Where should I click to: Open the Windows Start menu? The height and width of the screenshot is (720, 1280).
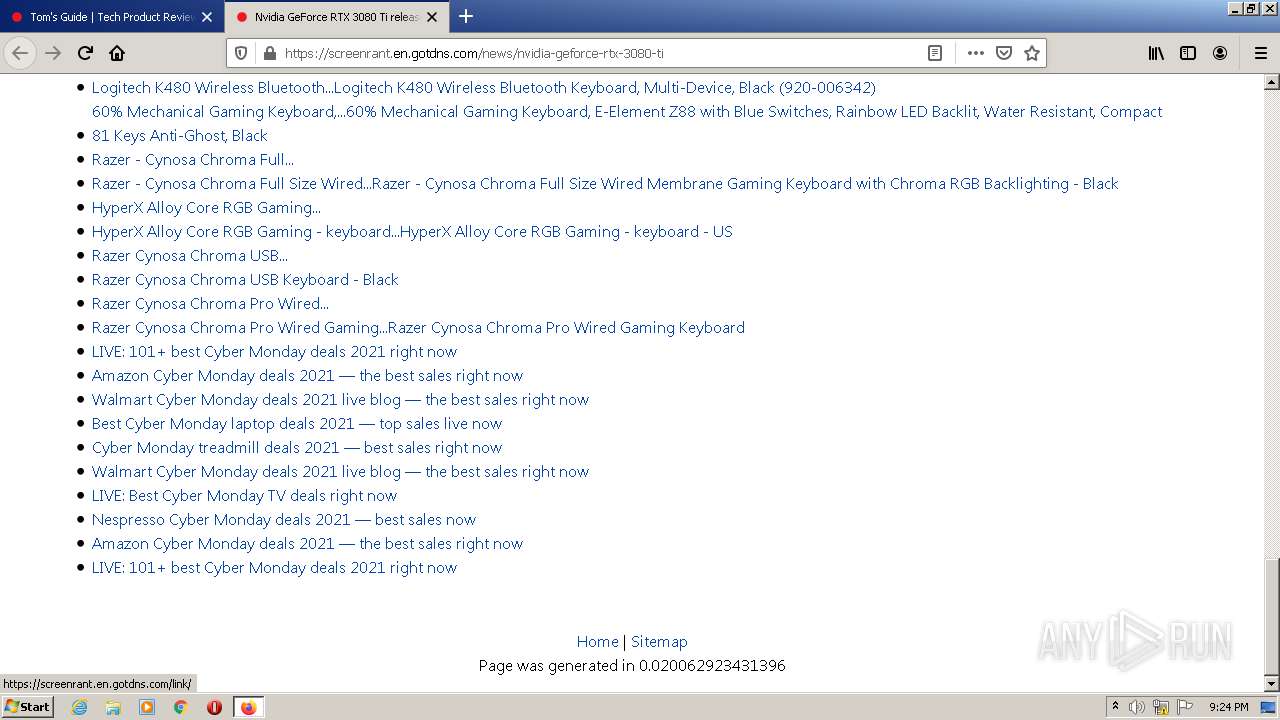(28, 707)
